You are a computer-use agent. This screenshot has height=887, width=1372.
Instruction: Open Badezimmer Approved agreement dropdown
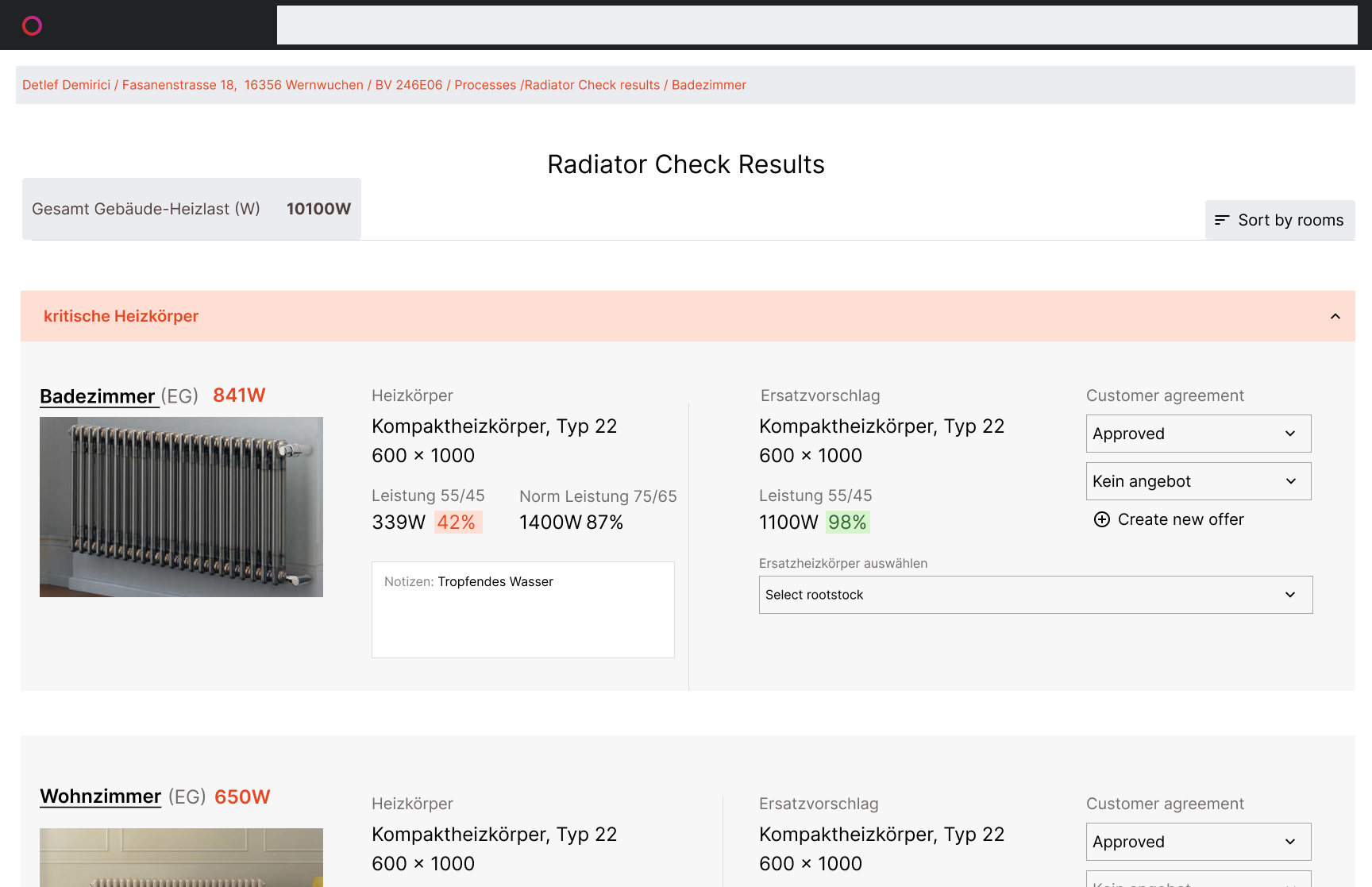tap(1198, 434)
